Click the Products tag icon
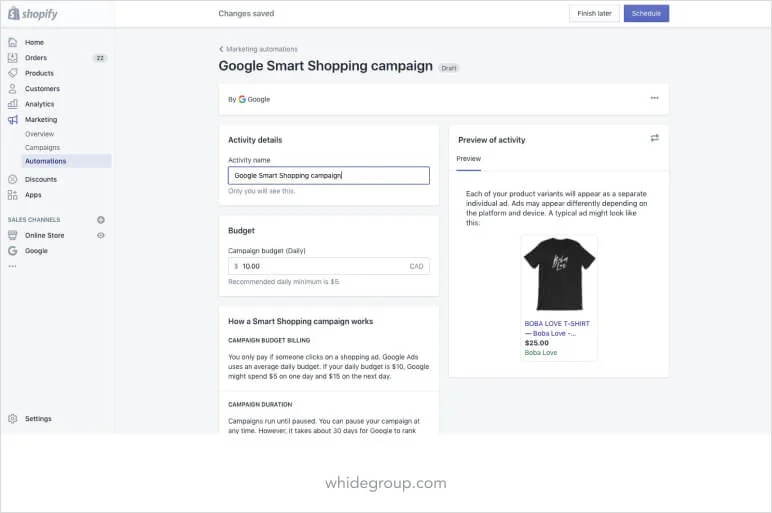772x513 pixels. point(13,73)
